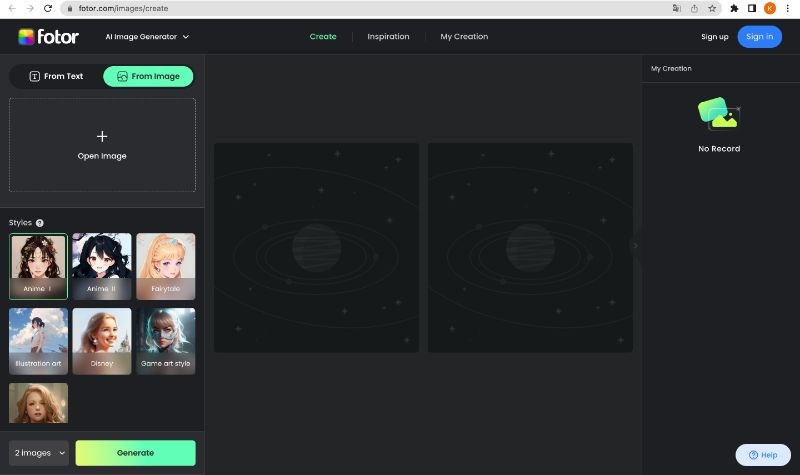Go to the Create tab

323,37
